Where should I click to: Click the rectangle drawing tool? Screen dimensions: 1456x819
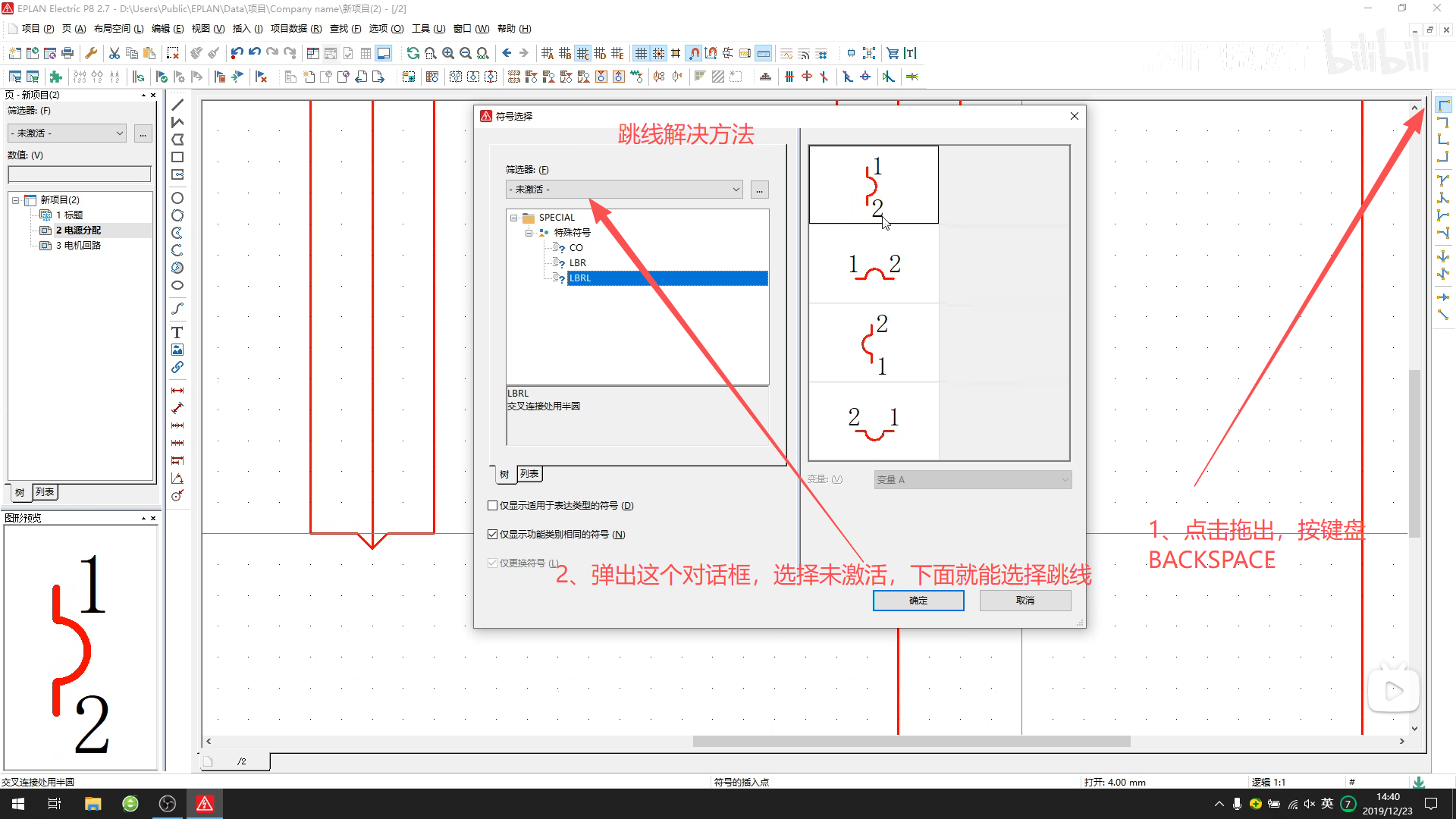coord(177,157)
